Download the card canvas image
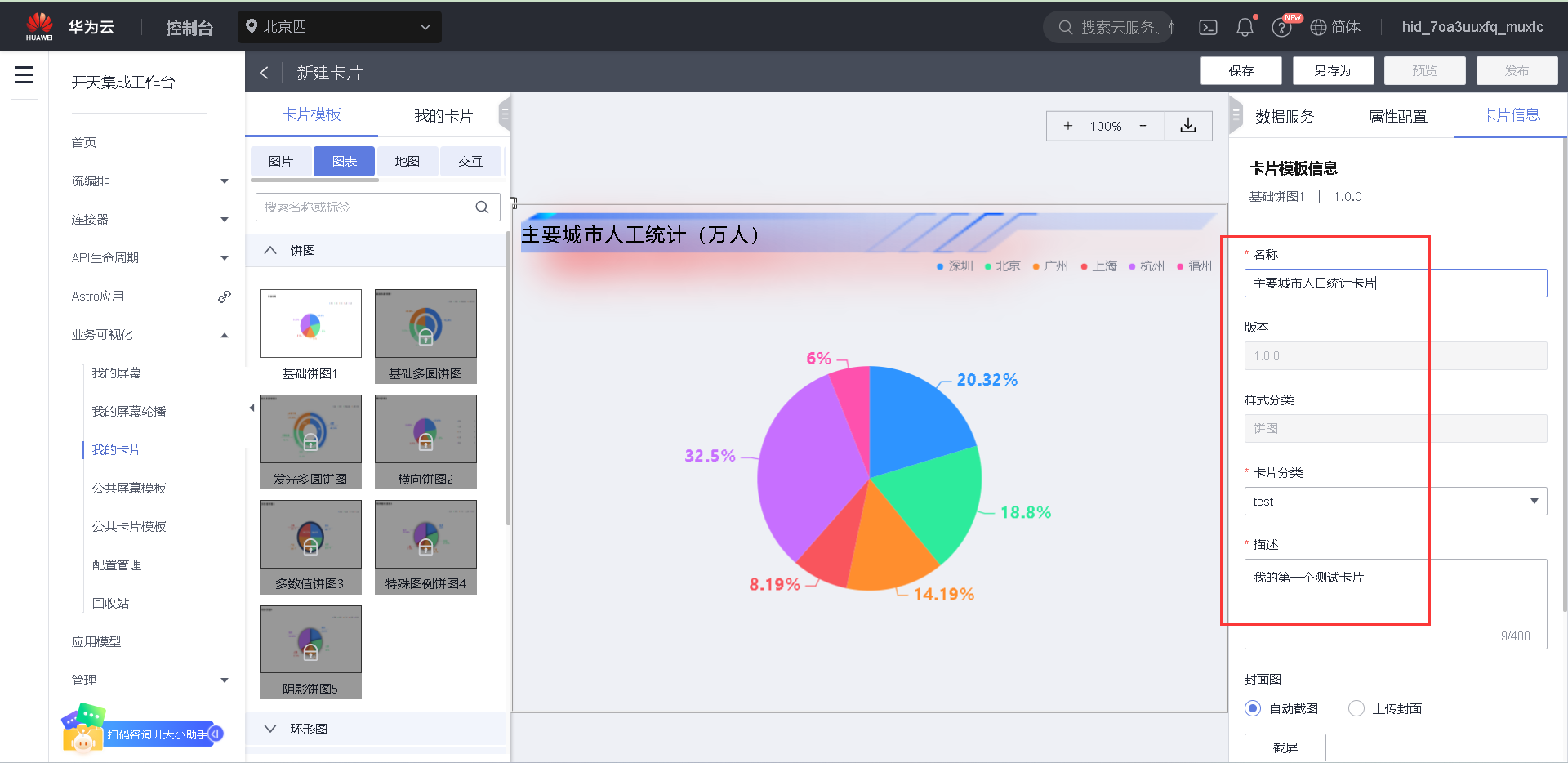This screenshot has width=1568, height=763. (1188, 126)
